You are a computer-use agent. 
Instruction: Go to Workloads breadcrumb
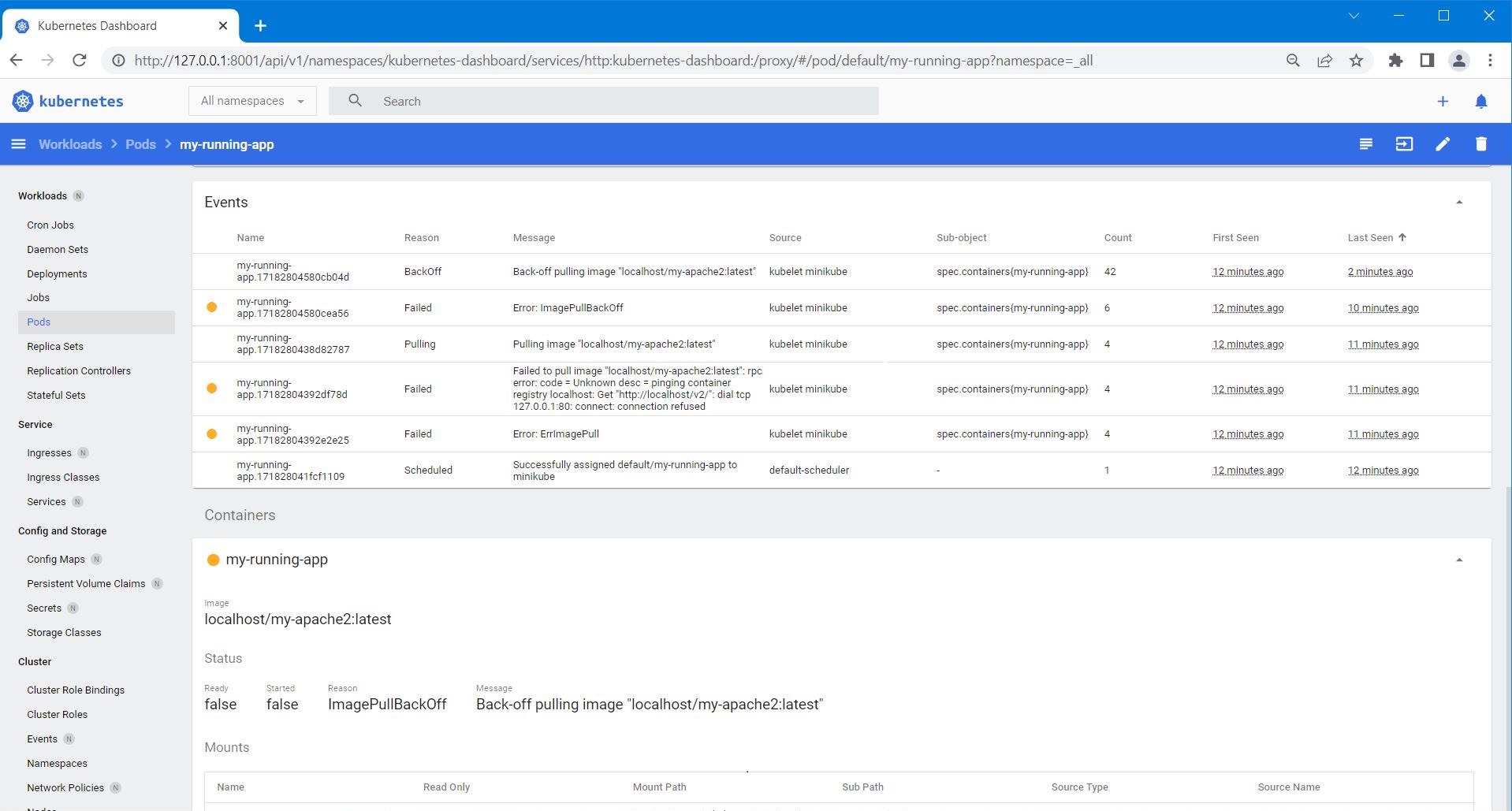pos(70,144)
